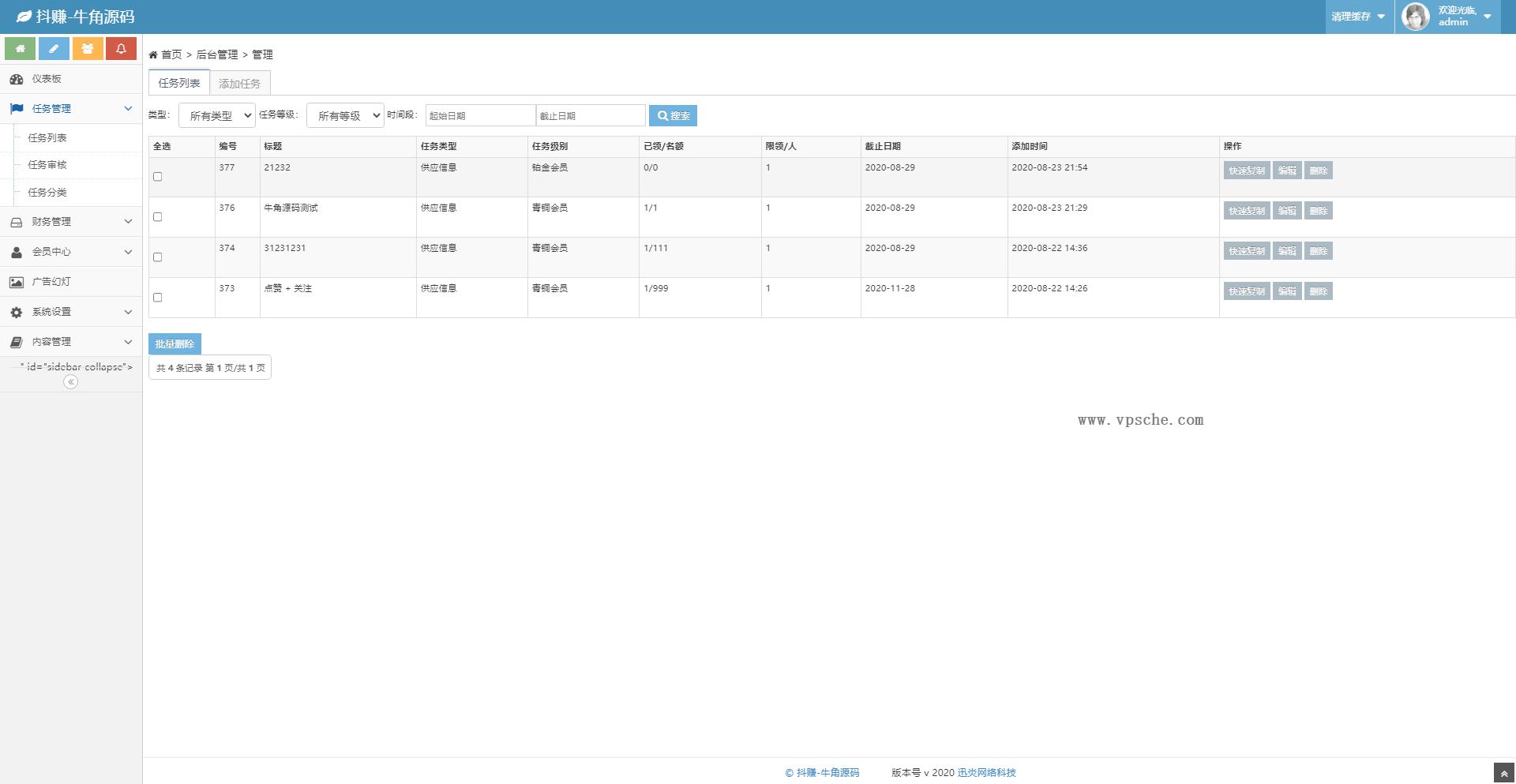The height and width of the screenshot is (784, 1516).
Task: Check the row checkbox for task 373
Action: click(158, 298)
